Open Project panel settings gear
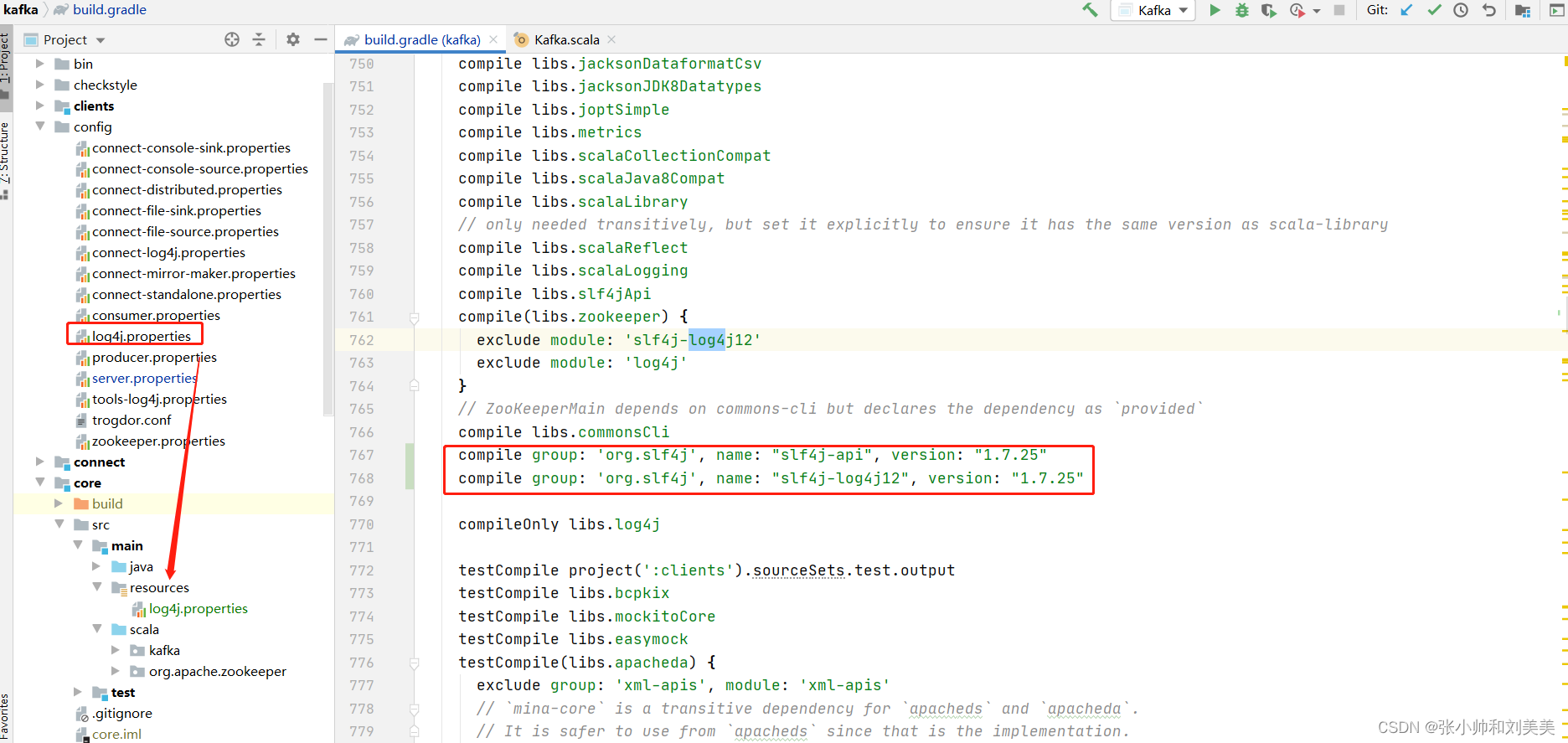Viewport: 1568px width, 743px height. coord(293,39)
